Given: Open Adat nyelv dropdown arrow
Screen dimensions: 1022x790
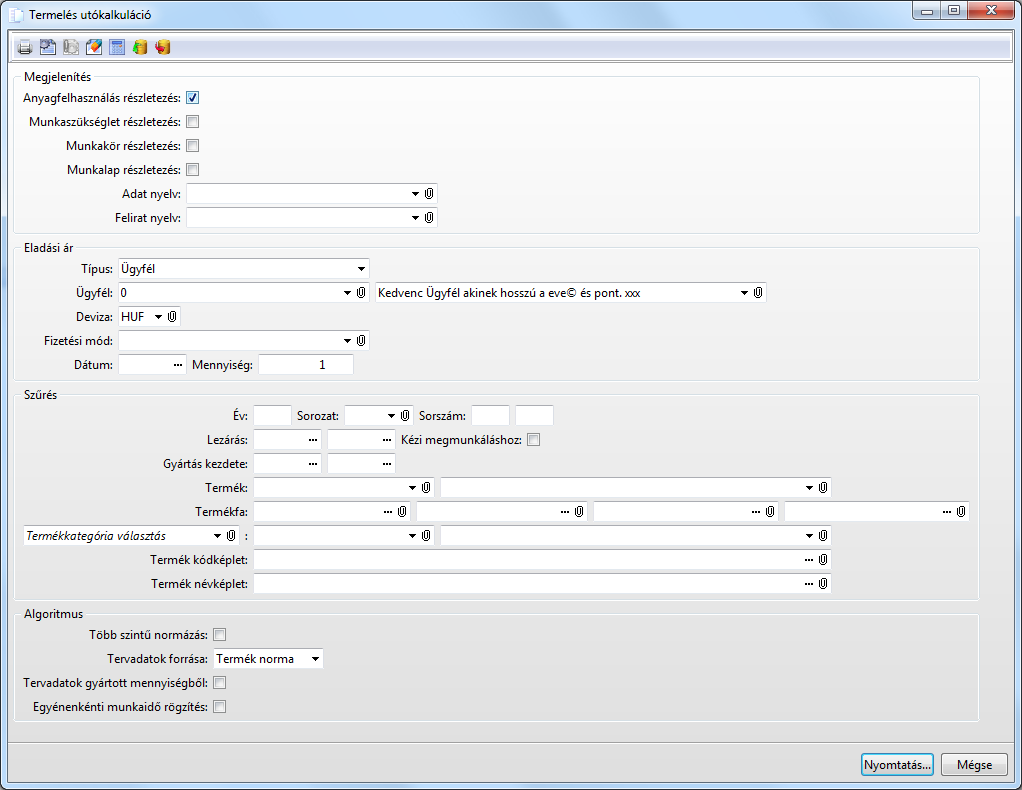Looking at the screenshot, I should (x=415, y=194).
